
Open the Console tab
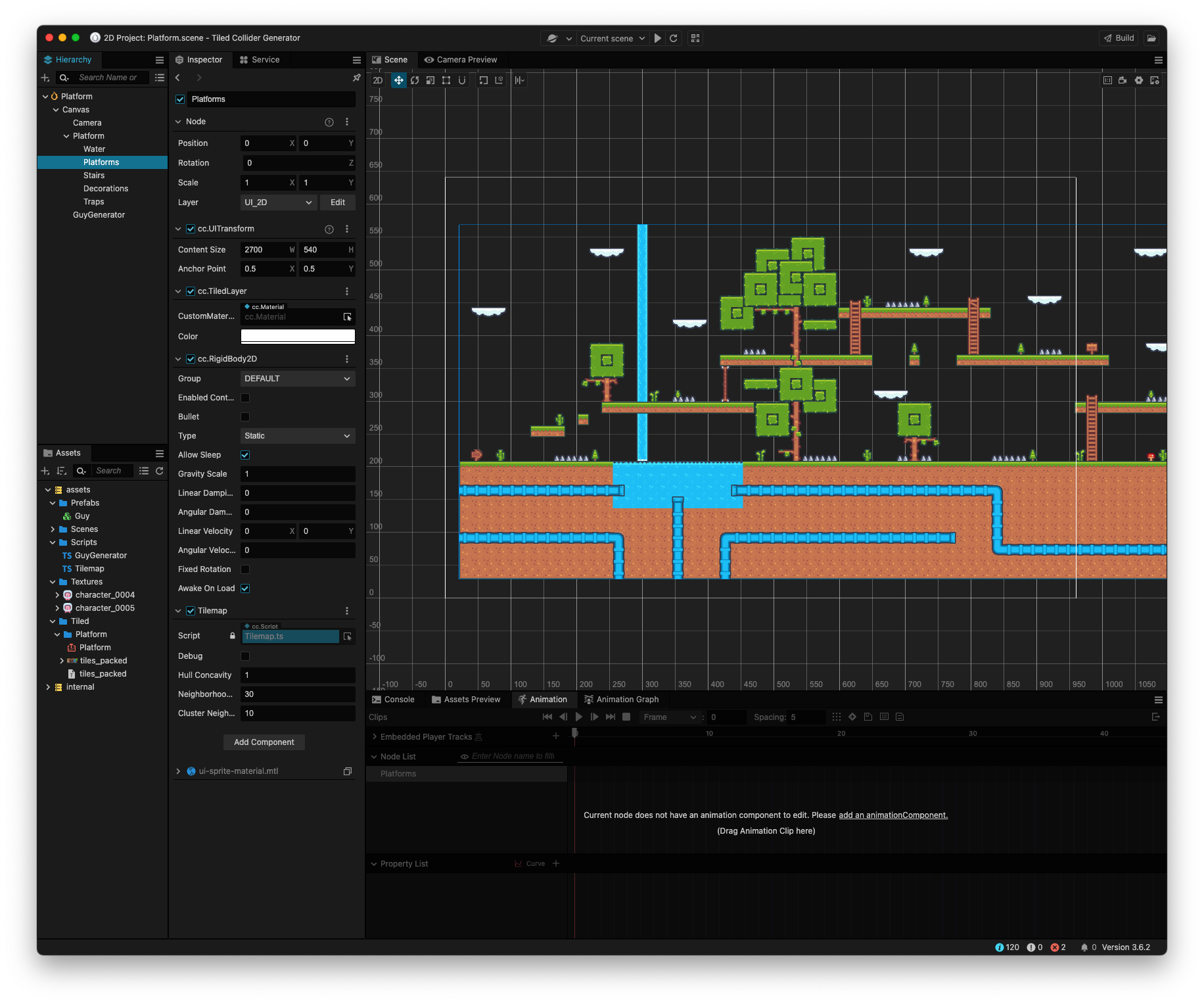coord(393,700)
